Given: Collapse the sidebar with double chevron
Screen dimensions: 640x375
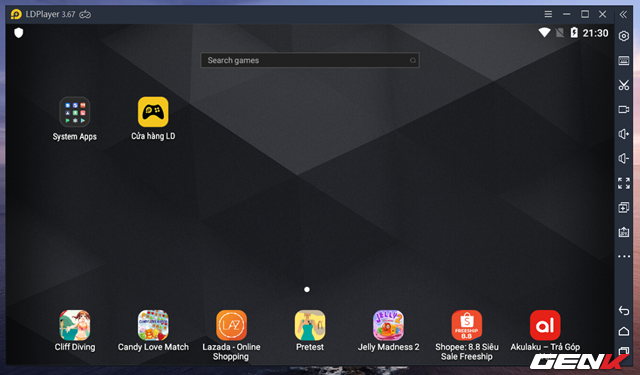Looking at the screenshot, I should point(623,15).
